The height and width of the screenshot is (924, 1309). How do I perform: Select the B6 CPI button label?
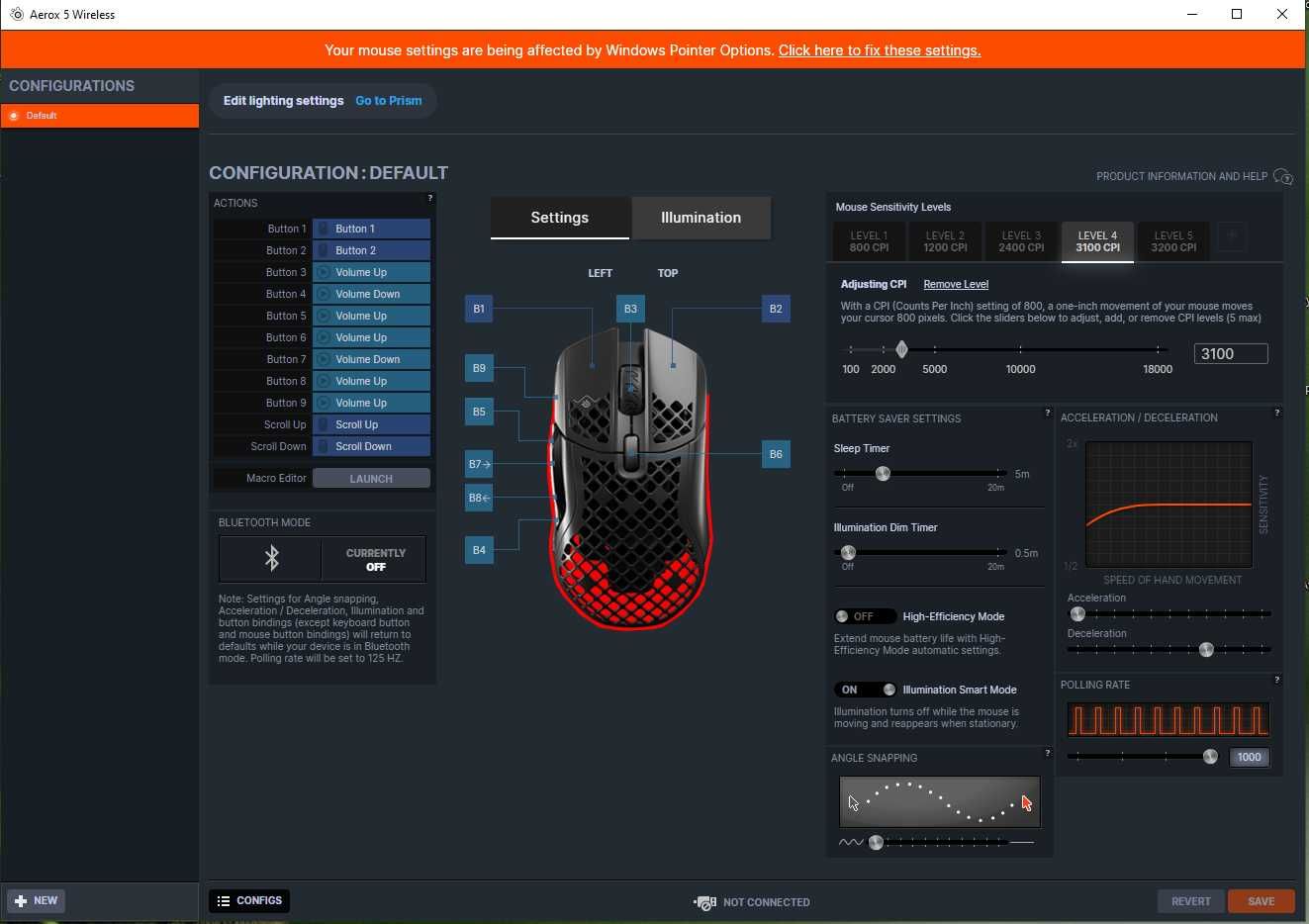pos(776,454)
